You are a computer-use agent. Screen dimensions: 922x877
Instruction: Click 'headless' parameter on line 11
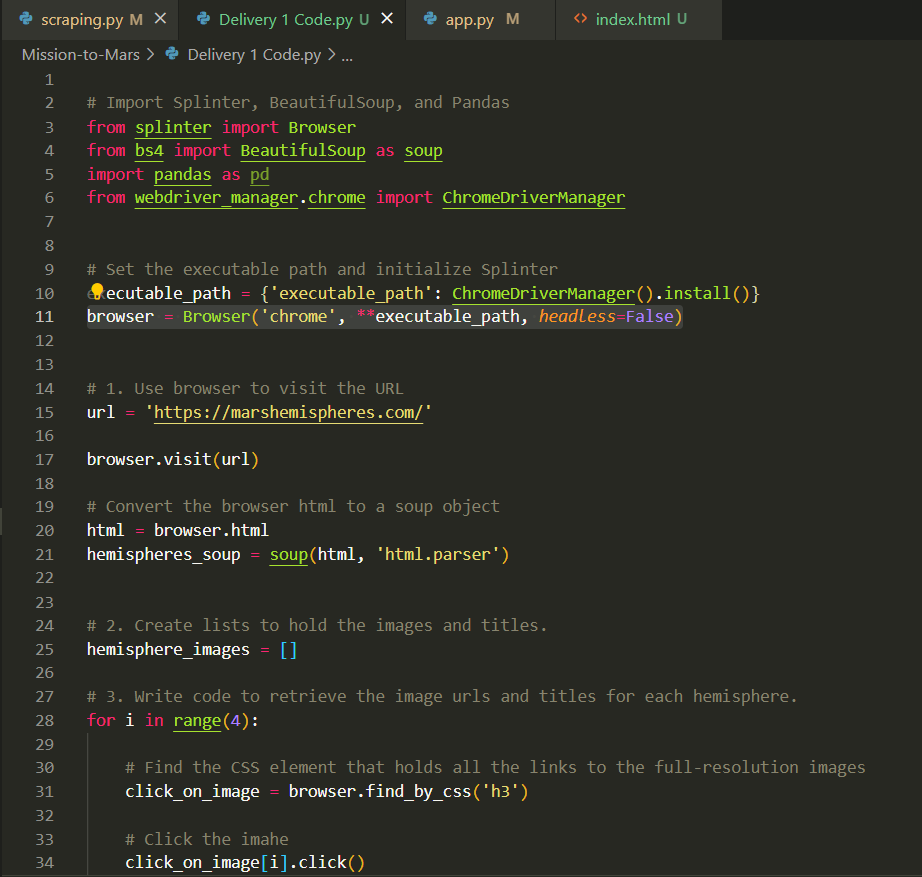click(577, 316)
